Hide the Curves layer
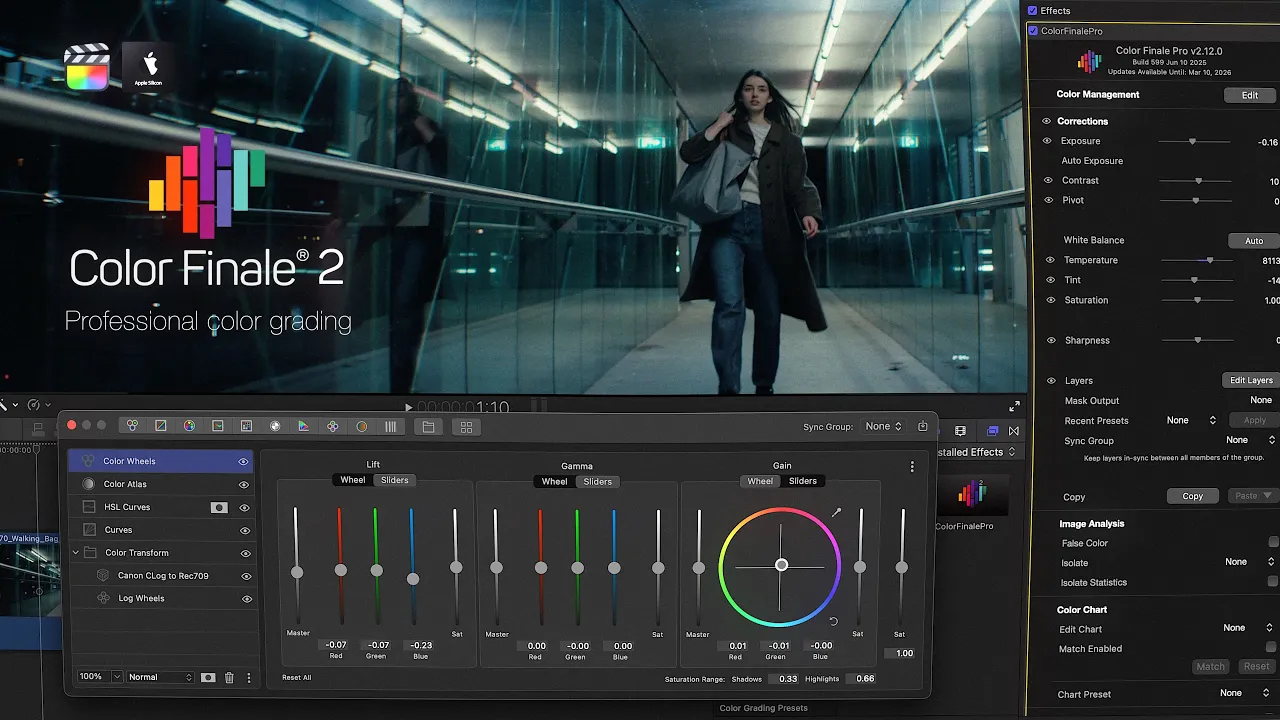 click(243, 530)
